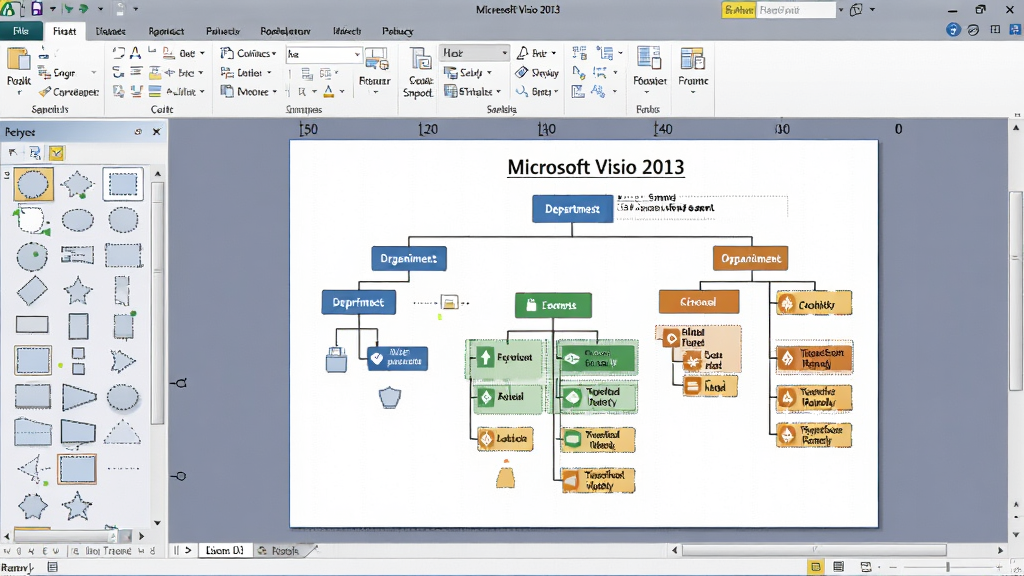Select the diamond shape in stencil
1024x576 pixels.
click(x=32, y=291)
